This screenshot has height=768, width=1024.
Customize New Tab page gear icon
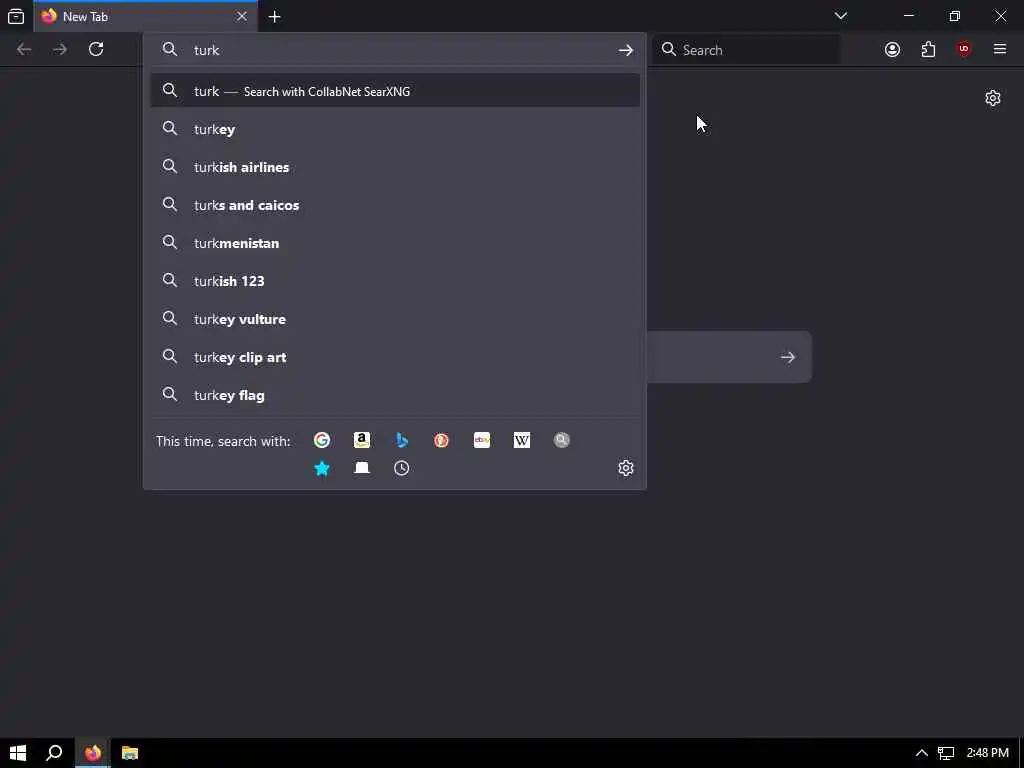coord(993,98)
